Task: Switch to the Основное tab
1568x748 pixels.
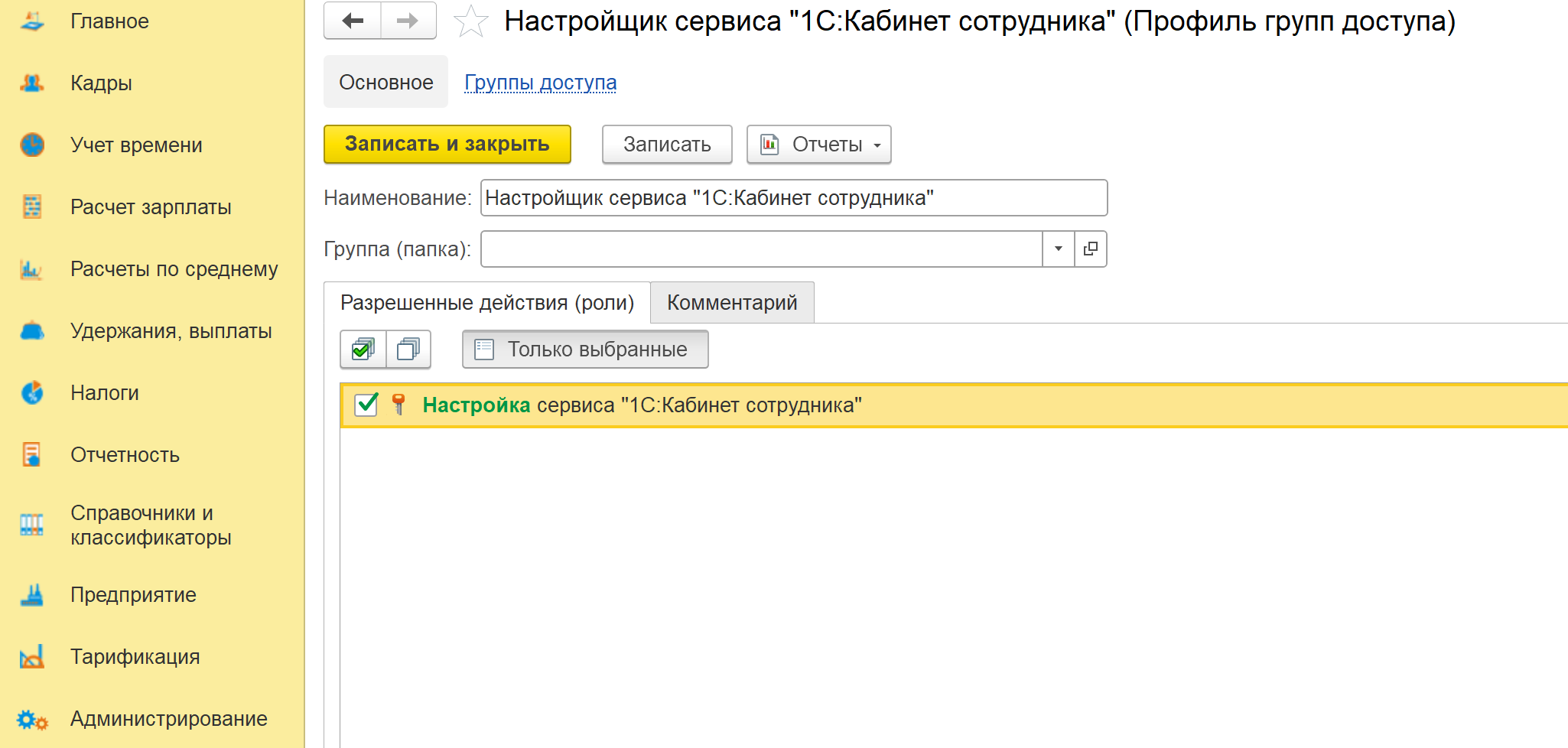Action: pyautogui.click(x=385, y=82)
